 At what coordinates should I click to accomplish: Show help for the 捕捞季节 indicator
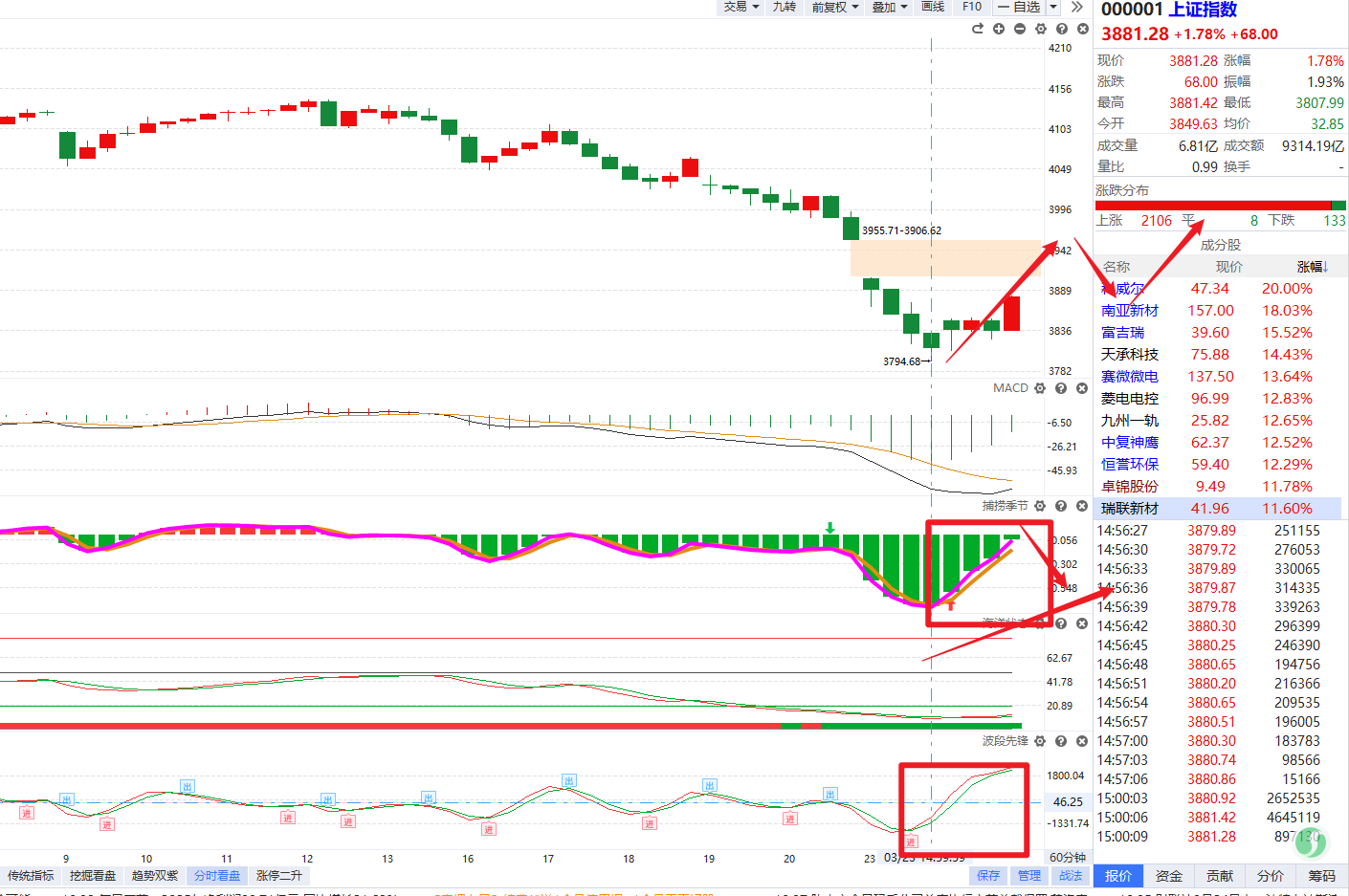pyautogui.click(x=1061, y=506)
